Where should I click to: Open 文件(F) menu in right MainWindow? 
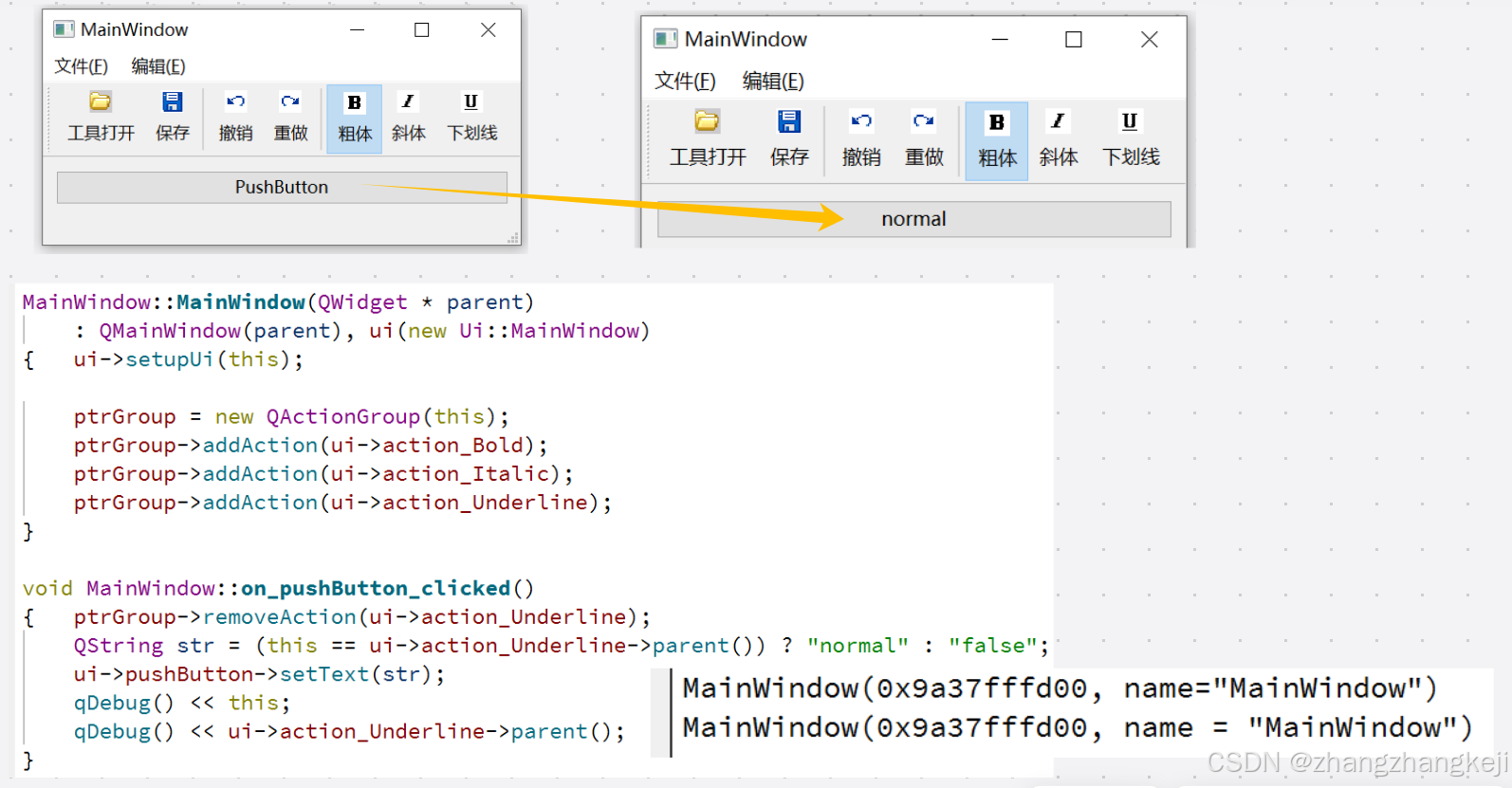(685, 81)
